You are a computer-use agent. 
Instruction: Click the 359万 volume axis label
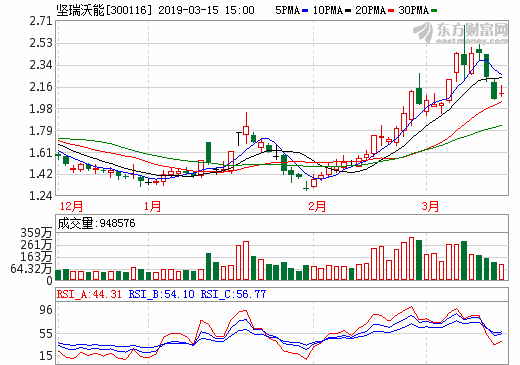(37, 233)
